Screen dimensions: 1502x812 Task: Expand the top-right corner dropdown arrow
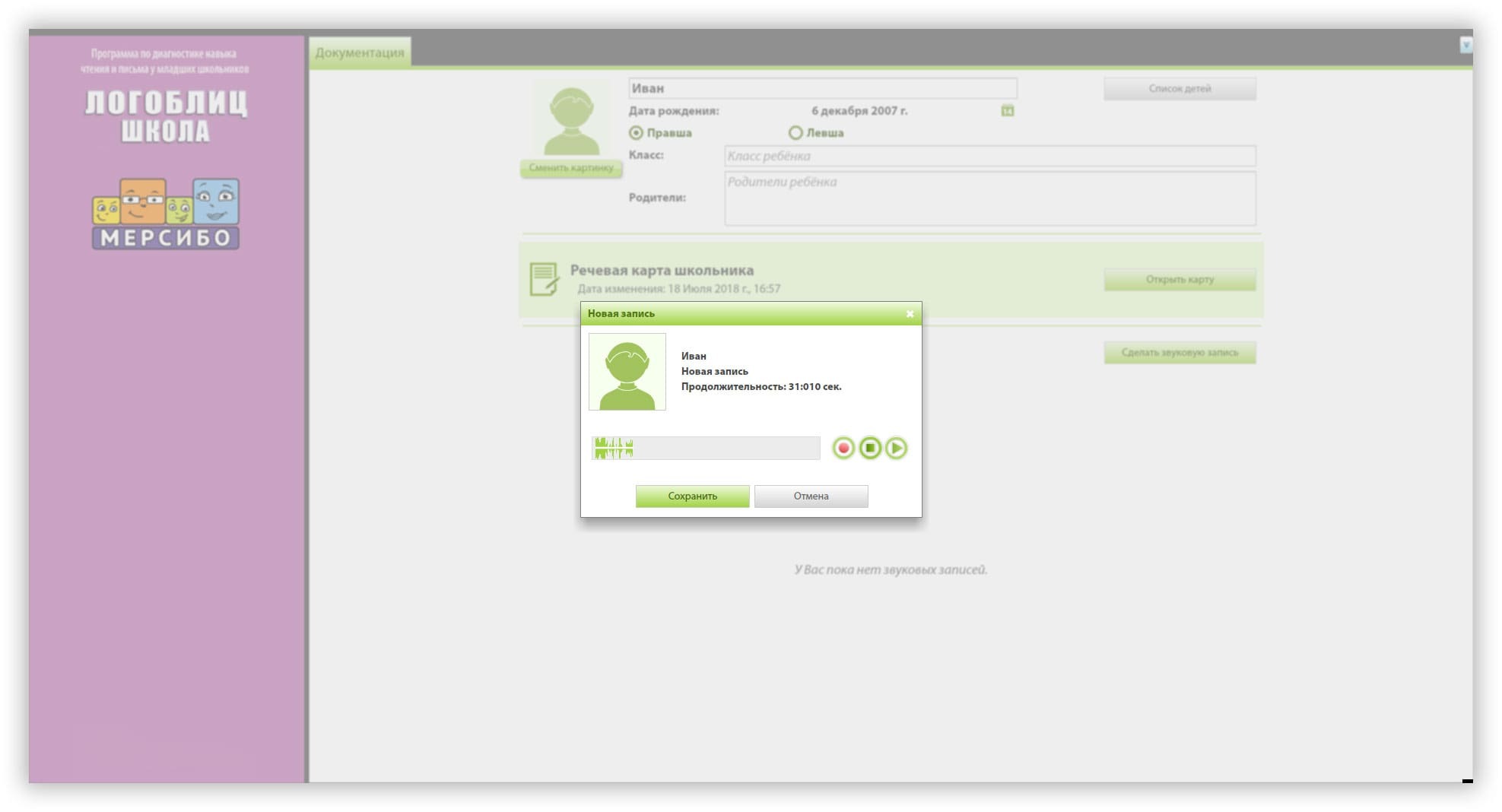[x=1465, y=46]
